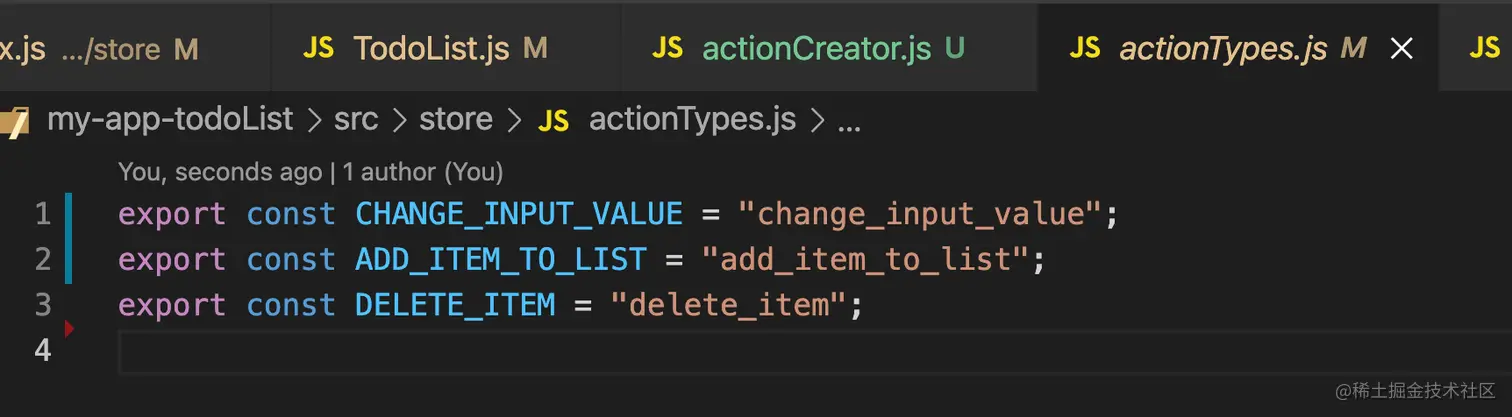Image resolution: width=1512 pixels, height=417 pixels.
Task: Click the red deleted-lines triangle in the gutter
Action: tap(69, 328)
